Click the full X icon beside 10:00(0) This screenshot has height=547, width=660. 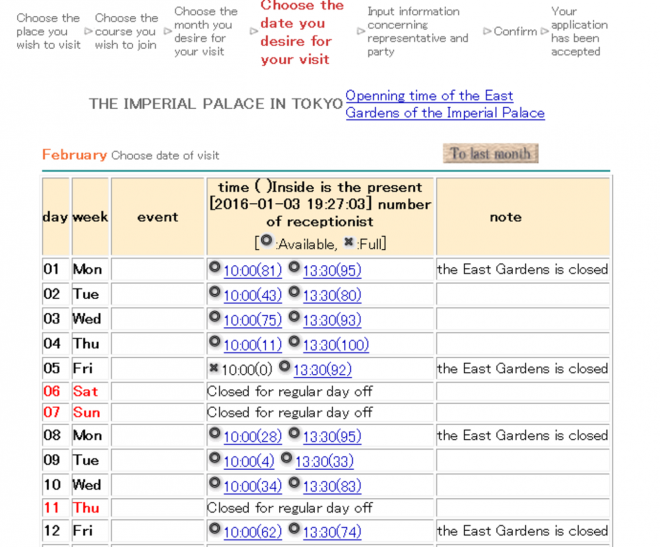(214, 367)
